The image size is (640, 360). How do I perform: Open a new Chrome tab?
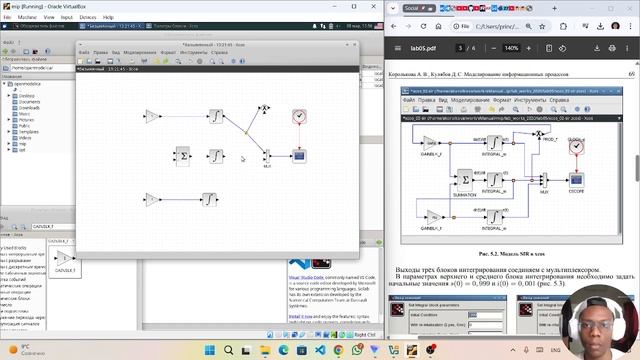click(x=554, y=8)
